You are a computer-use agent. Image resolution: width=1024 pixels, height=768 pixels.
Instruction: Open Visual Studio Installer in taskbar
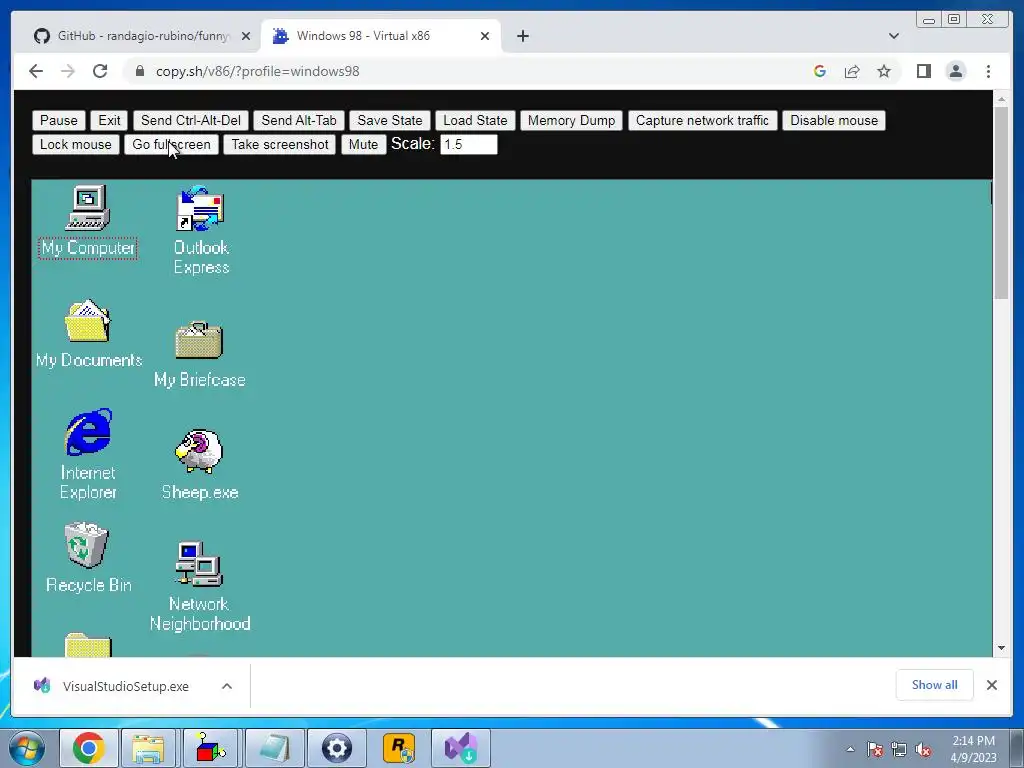461,748
